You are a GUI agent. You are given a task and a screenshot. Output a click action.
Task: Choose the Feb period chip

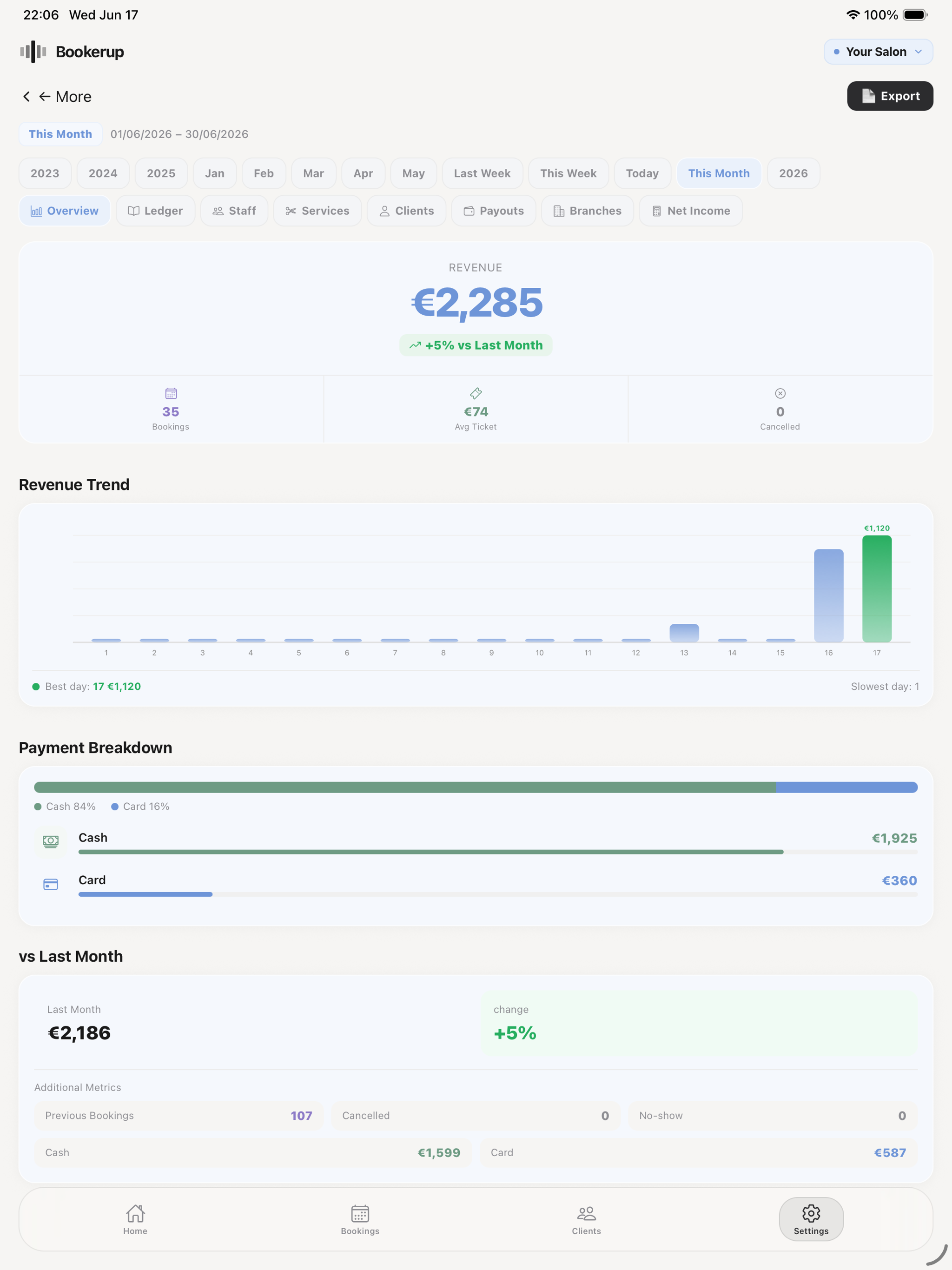click(264, 173)
